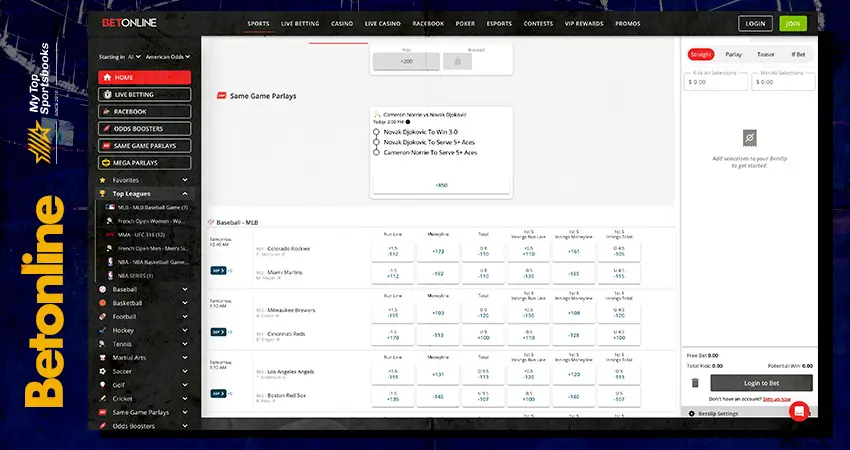Click the BetOnline logo
This screenshot has height=450, width=850.
point(129,23)
